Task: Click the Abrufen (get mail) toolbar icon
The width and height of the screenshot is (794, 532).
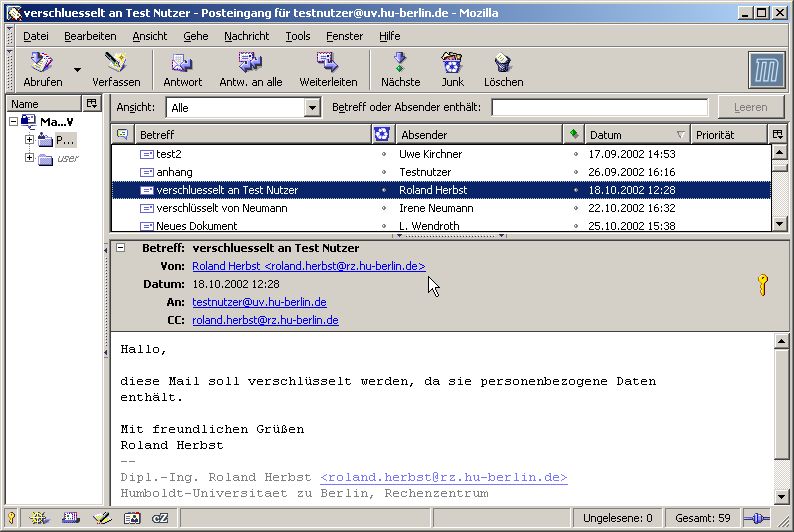Action: (42, 65)
